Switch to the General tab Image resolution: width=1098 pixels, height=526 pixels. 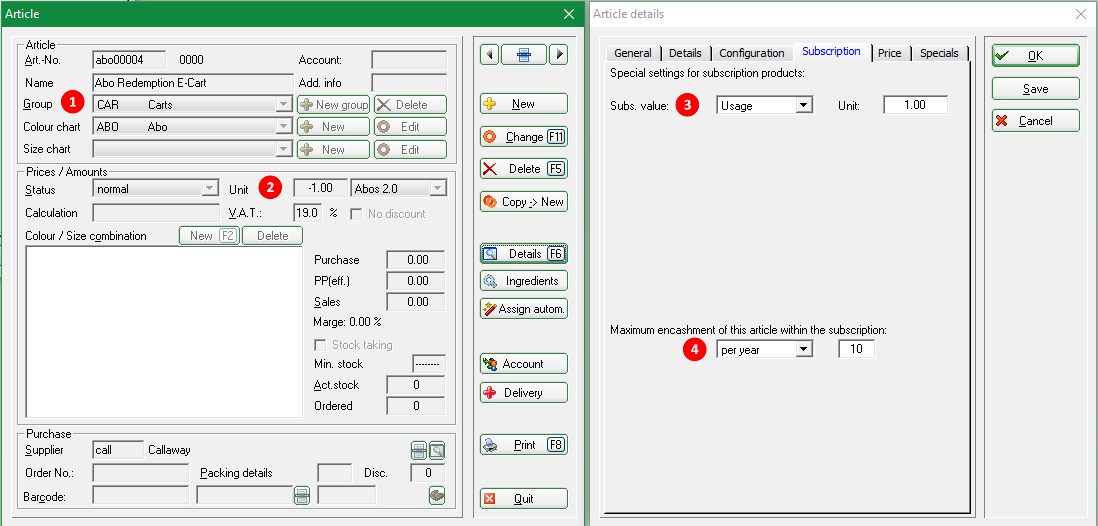pos(633,53)
